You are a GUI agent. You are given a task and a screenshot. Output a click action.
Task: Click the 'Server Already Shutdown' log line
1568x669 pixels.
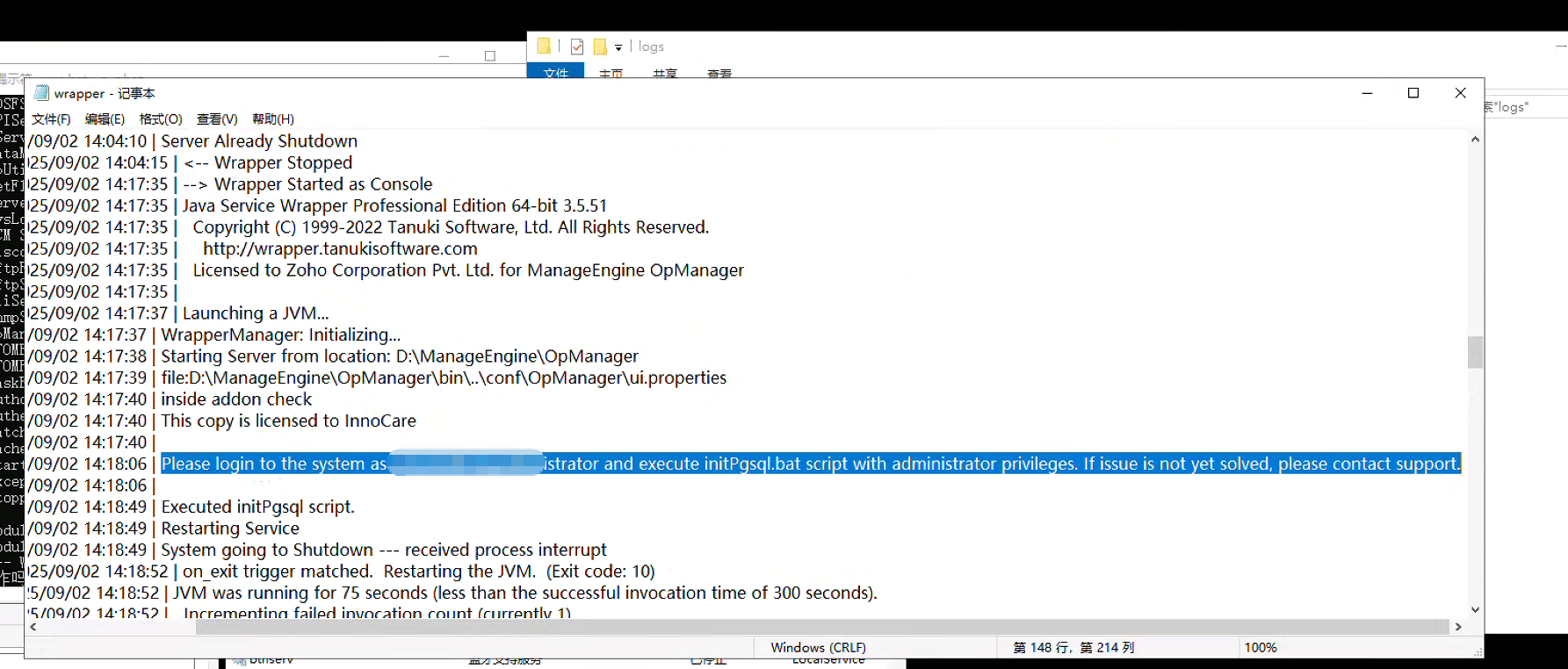pos(259,141)
